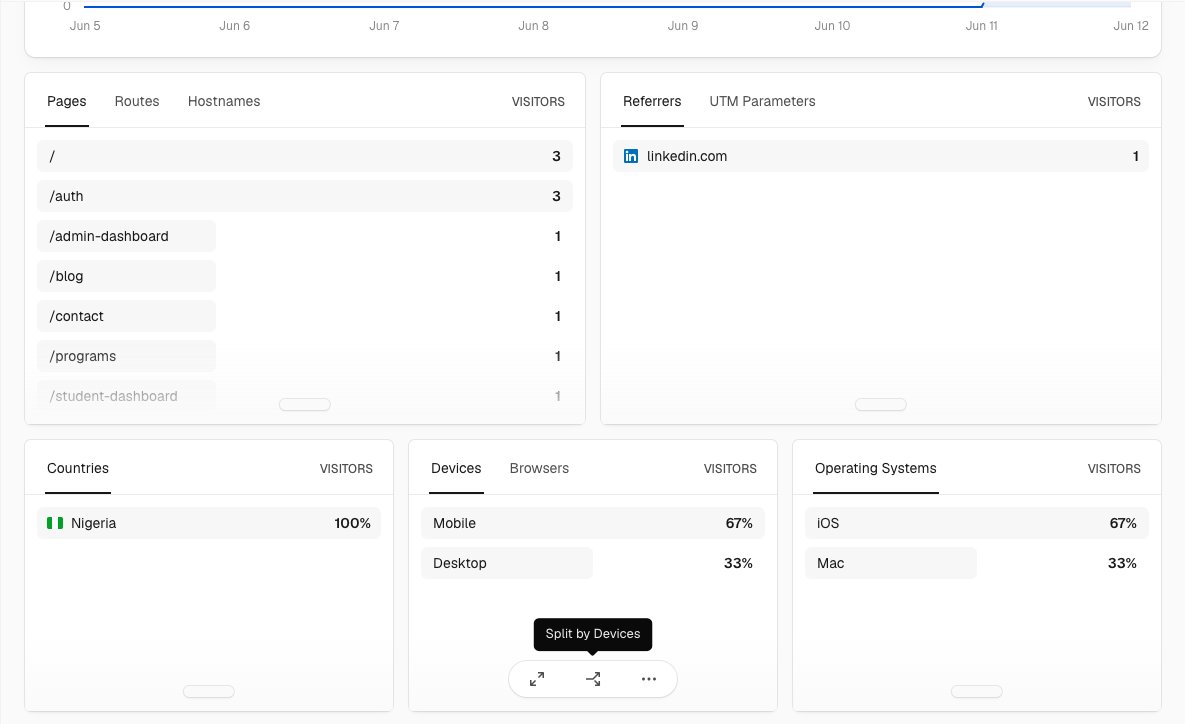Click the 67% value for Mobile
1185x724 pixels.
(x=739, y=523)
